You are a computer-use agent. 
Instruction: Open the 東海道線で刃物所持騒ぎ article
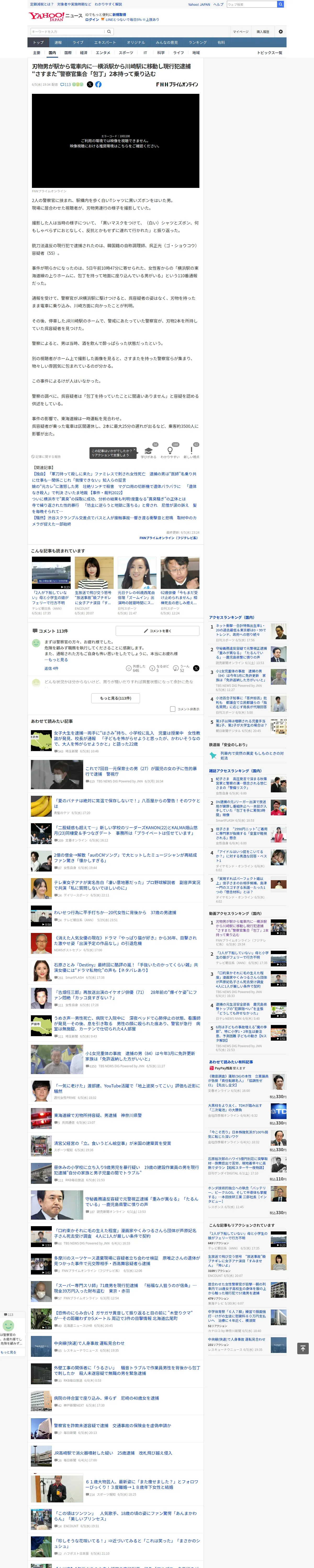(x=98, y=1115)
